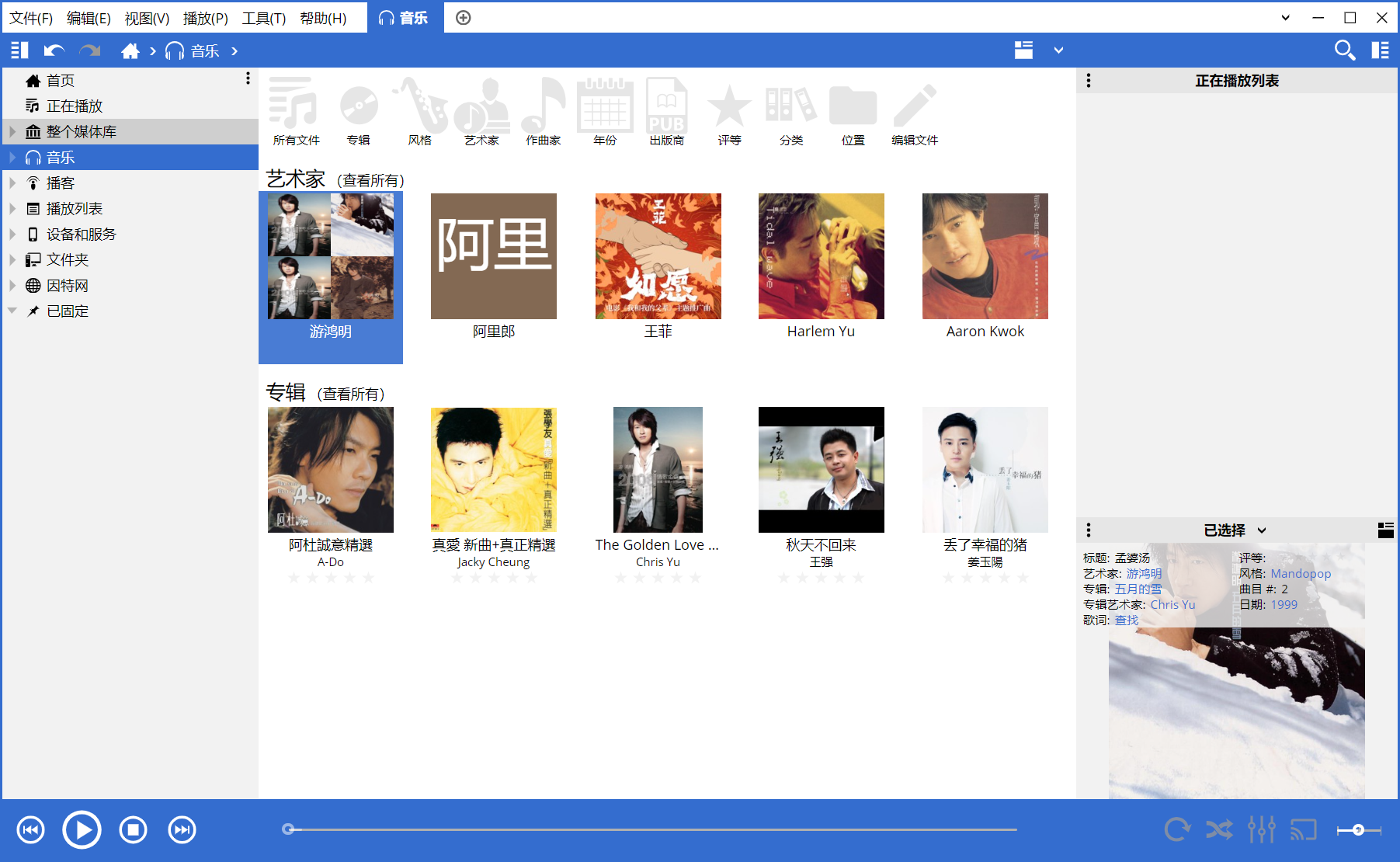The image size is (1400, 862).
Task: Open album The Golden Love
Action: (658, 470)
